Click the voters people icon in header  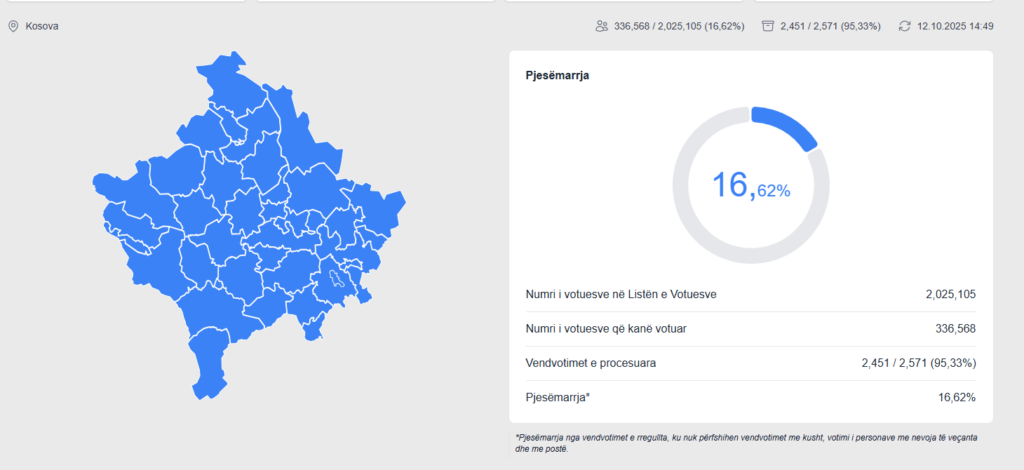[x=601, y=26]
